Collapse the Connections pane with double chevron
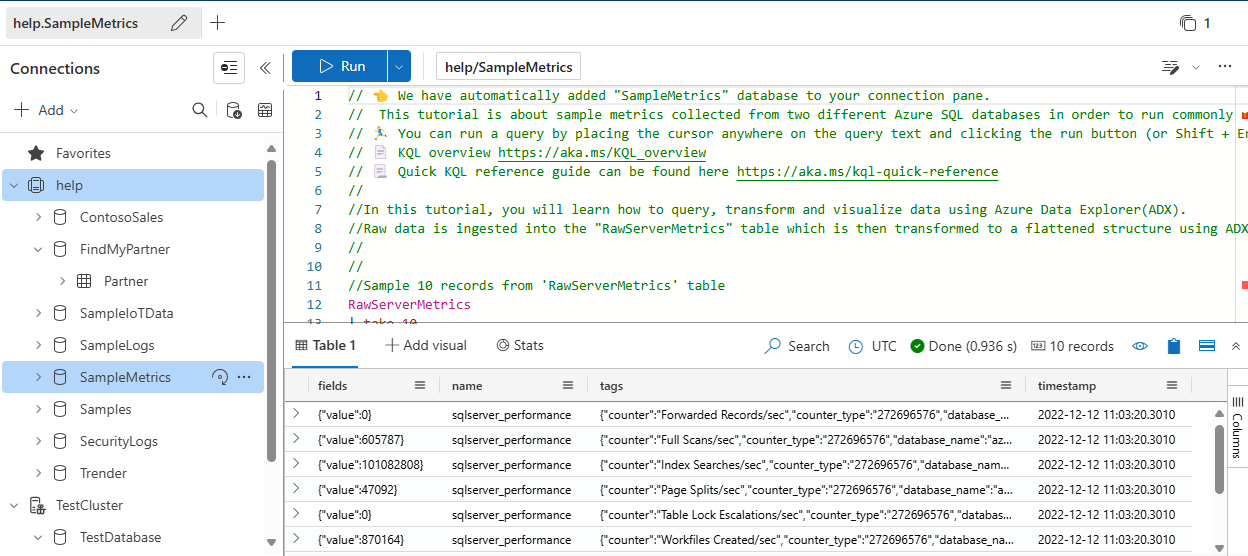 [x=265, y=68]
